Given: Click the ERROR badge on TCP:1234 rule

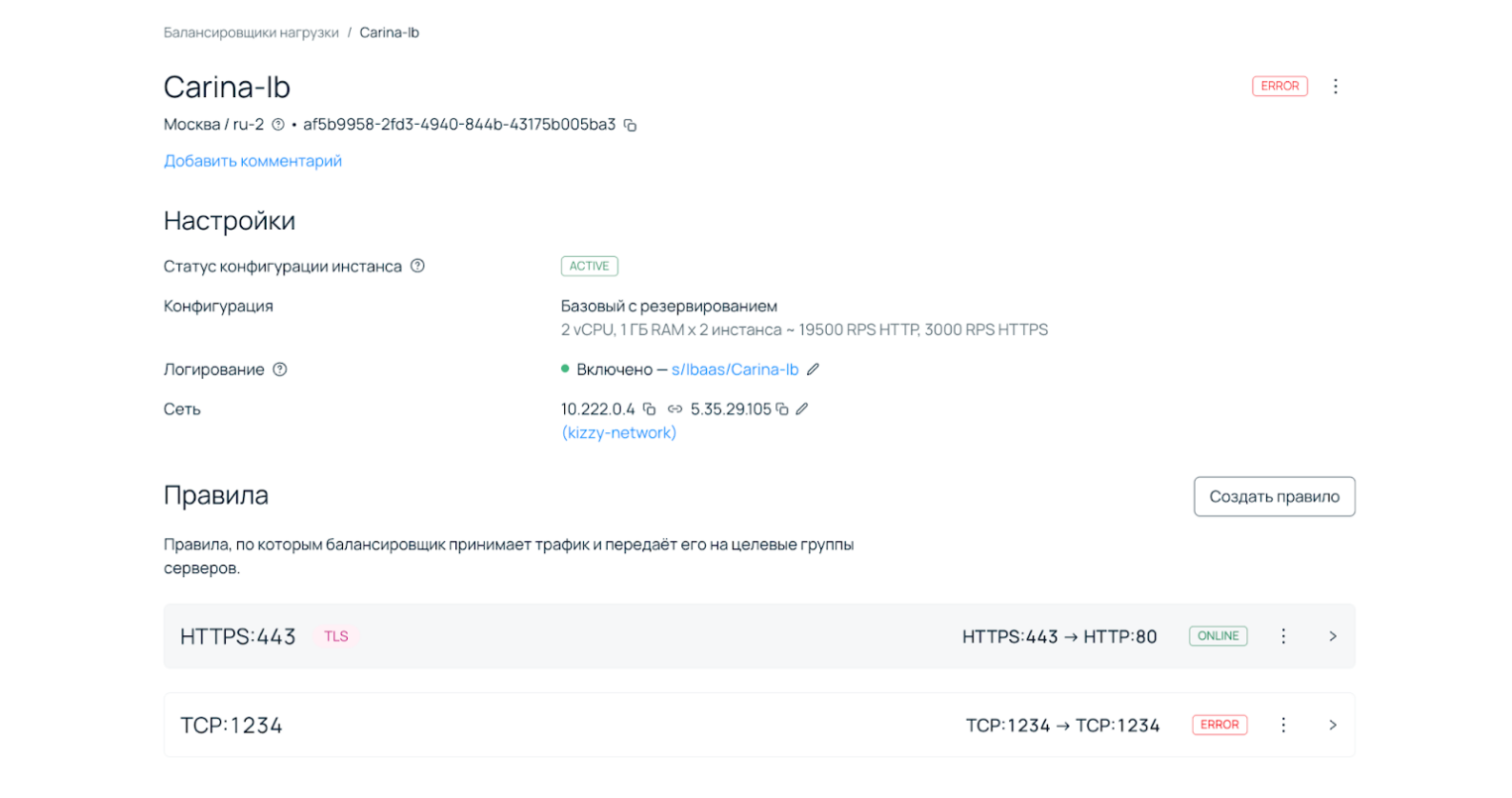Looking at the screenshot, I should tap(1220, 725).
